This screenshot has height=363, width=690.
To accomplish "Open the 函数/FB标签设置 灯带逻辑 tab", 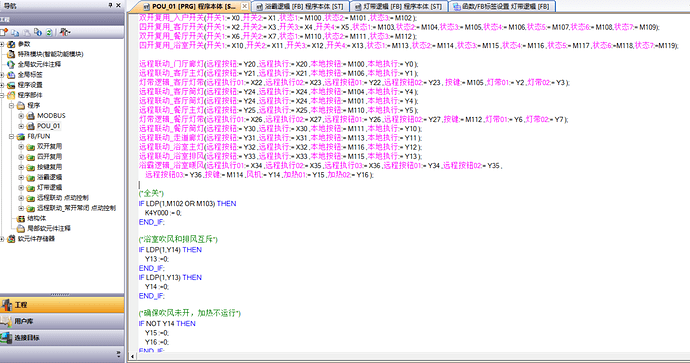I will (502, 7).
